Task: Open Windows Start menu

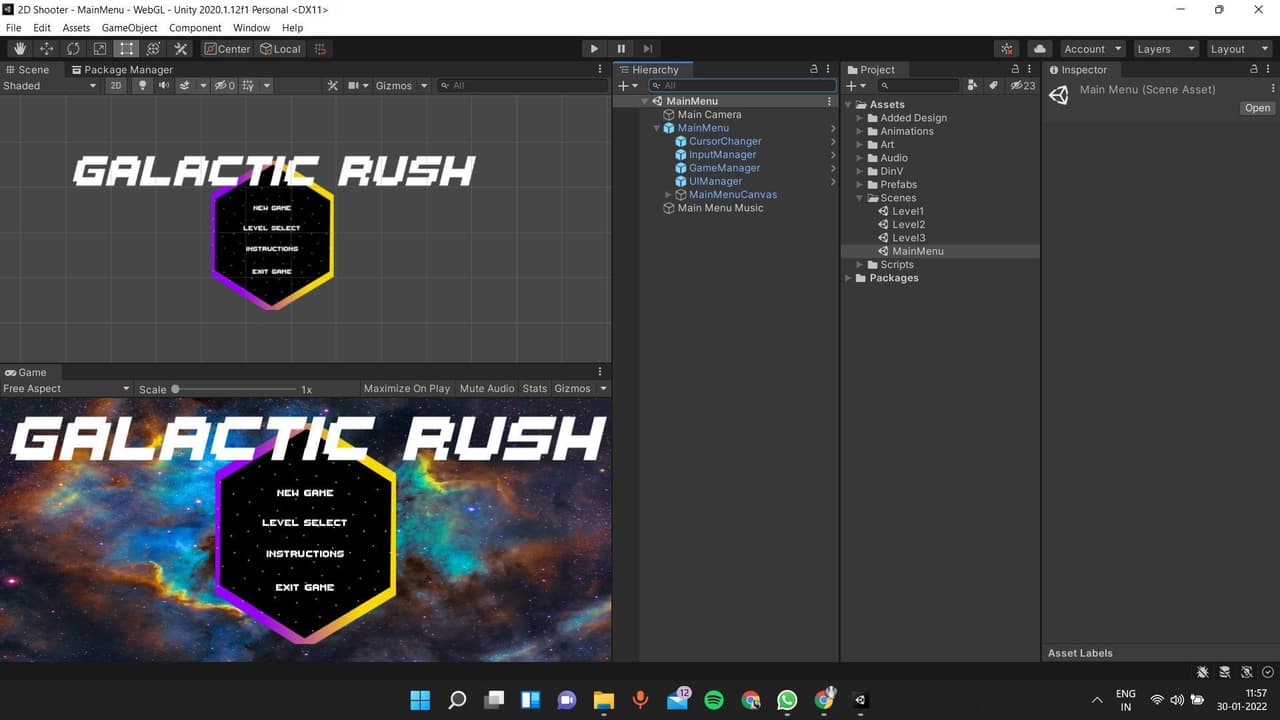Action: click(x=420, y=700)
